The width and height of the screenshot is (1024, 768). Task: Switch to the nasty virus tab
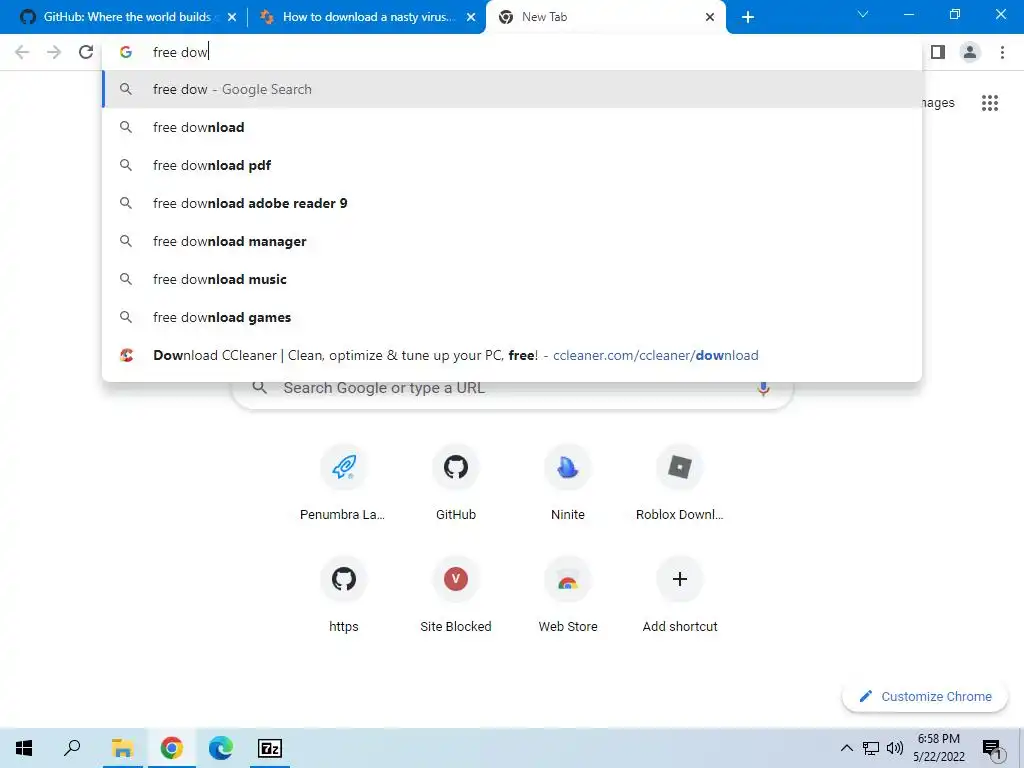[369, 17]
